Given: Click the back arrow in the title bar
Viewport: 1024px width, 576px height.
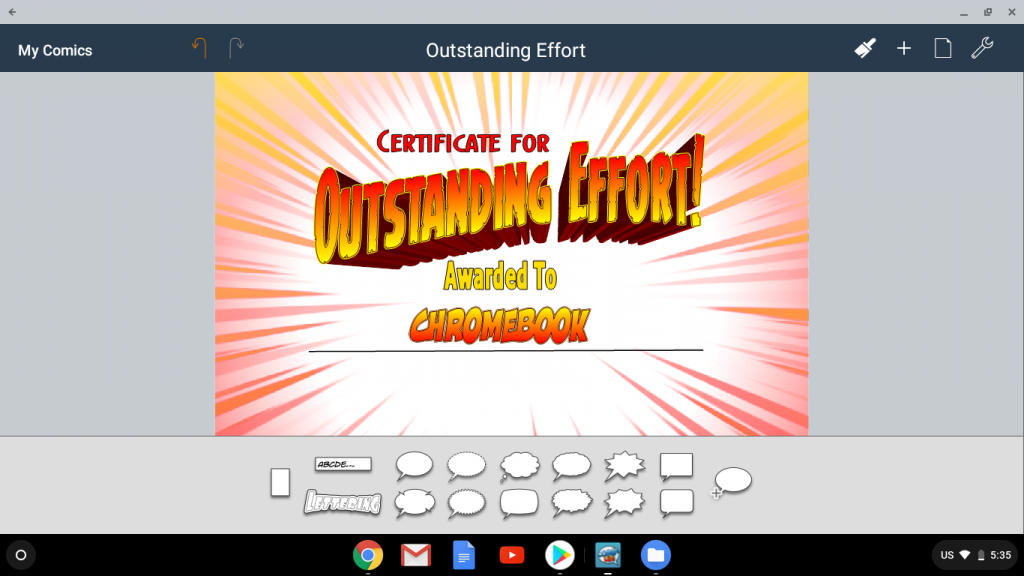Looking at the screenshot, I should 12,12.
